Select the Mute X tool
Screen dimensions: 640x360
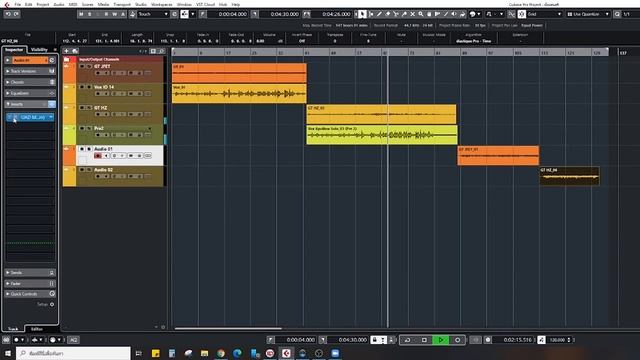(x=413, y=14)
